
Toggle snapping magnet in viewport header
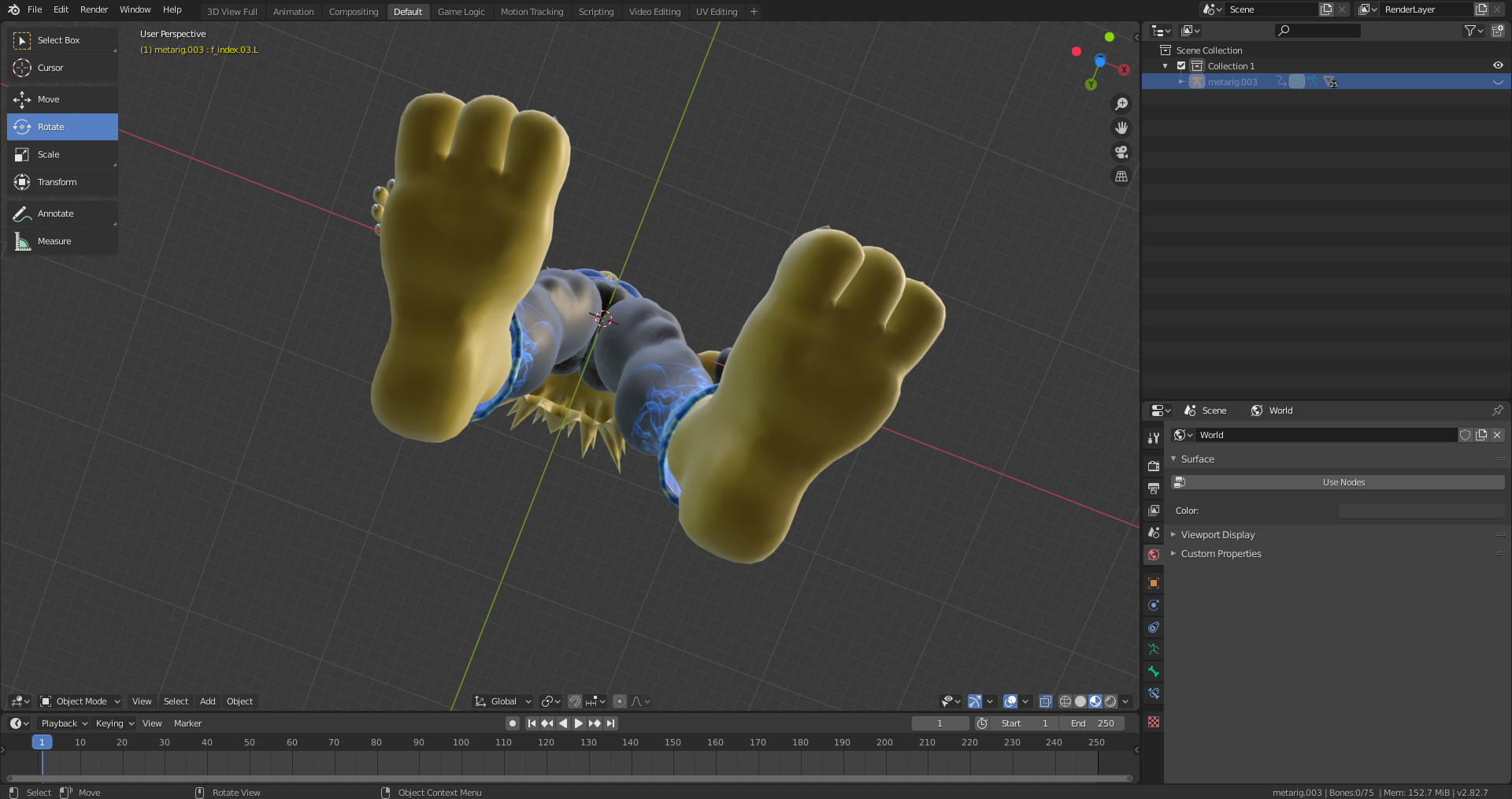pos(575,701)
